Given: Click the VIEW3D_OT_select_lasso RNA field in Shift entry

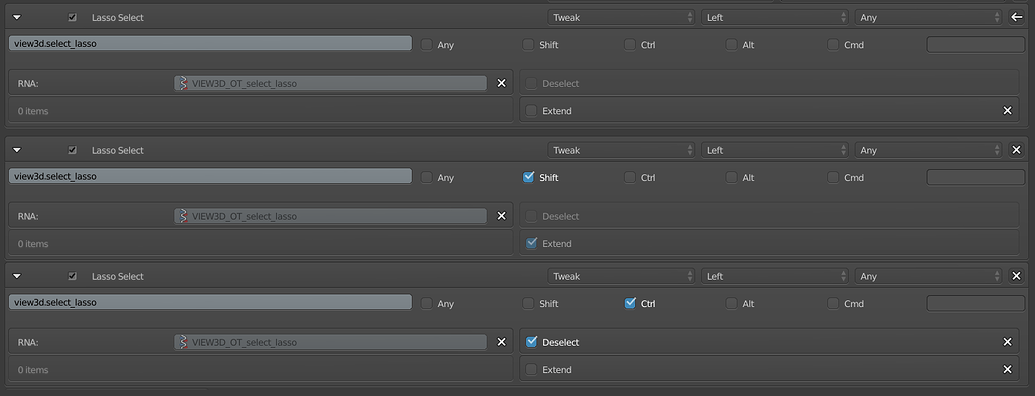Looking at the screenshot, I should (x=331, y=216).
